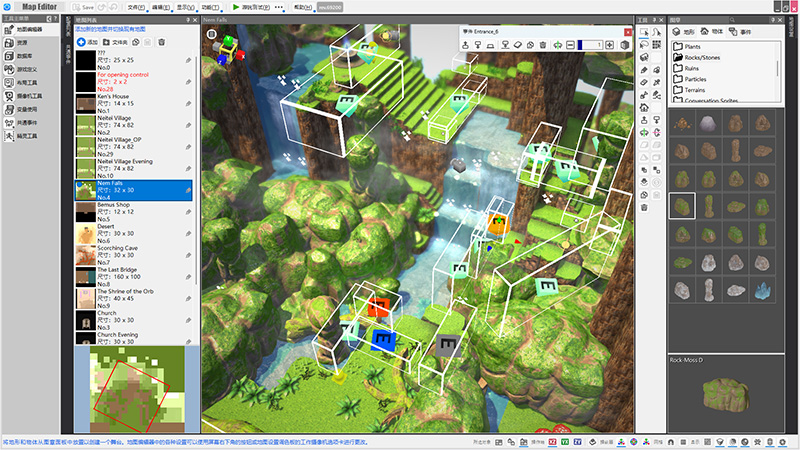This screenshot has height=450, width=800.
Task: Select the arrow selection tool in tools panel
Action: tap(645, 32)
